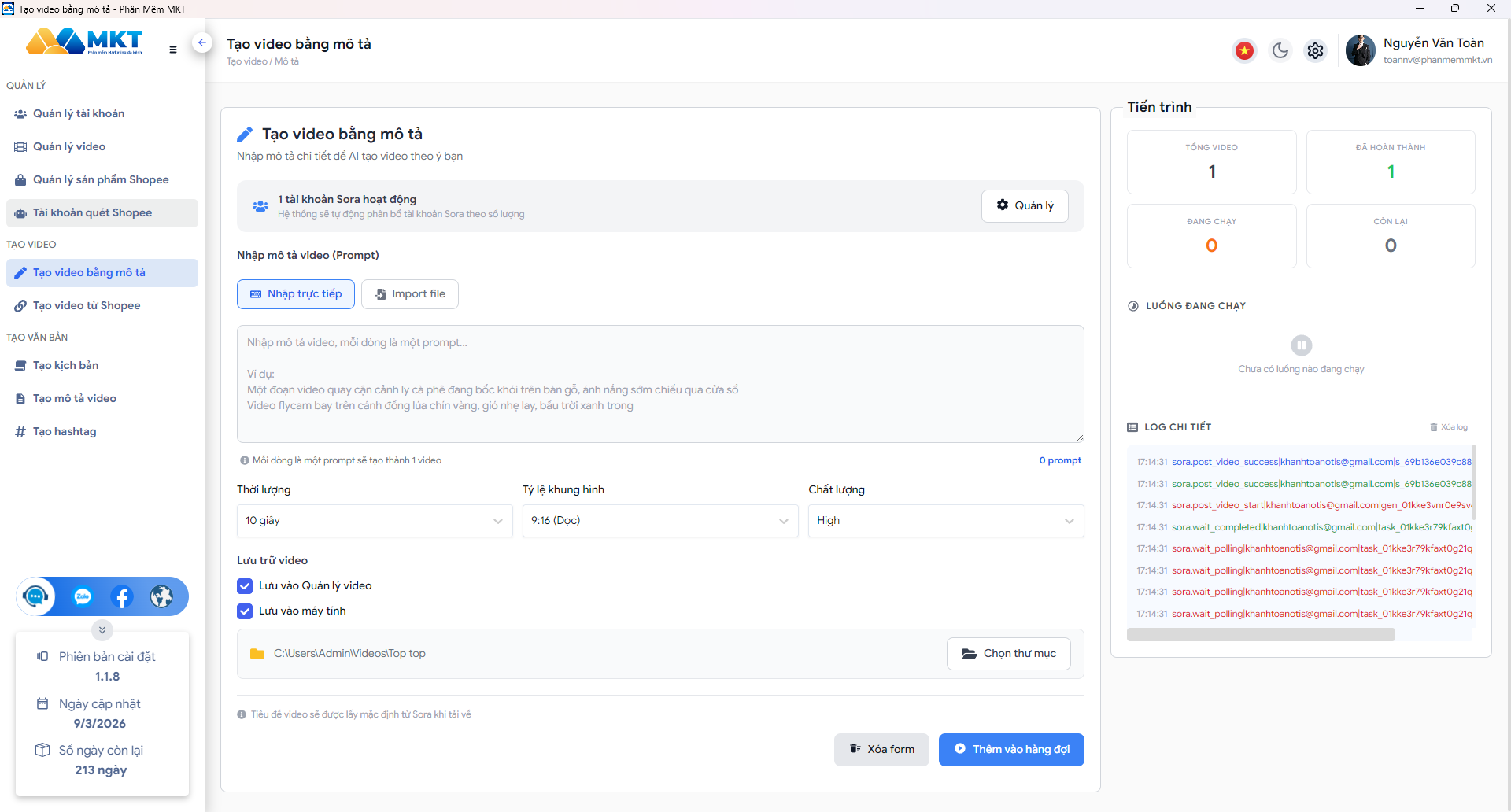Viewport: 1511px width, 812px height.
Task: Uncheck Lưu vào máy tính checkbox
Action: click(x=245, y=611)
